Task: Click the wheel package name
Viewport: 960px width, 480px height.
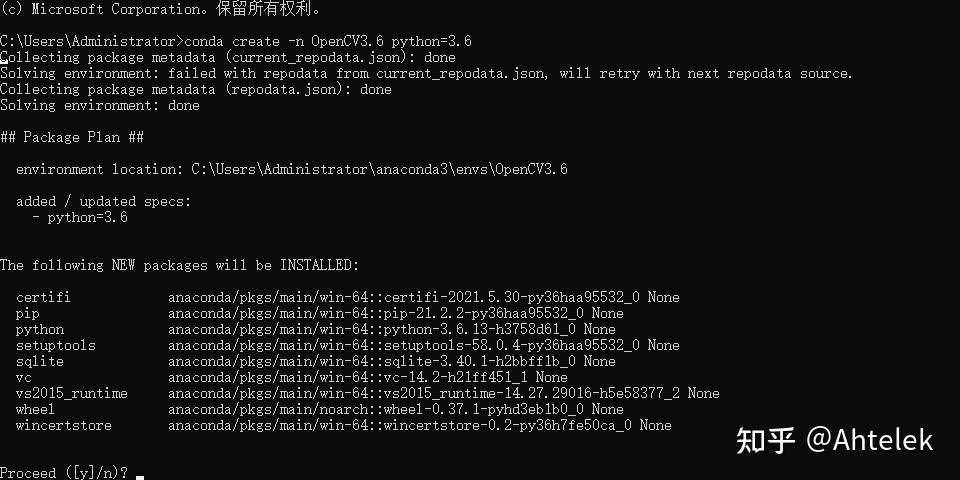Action: click(36, 409)
